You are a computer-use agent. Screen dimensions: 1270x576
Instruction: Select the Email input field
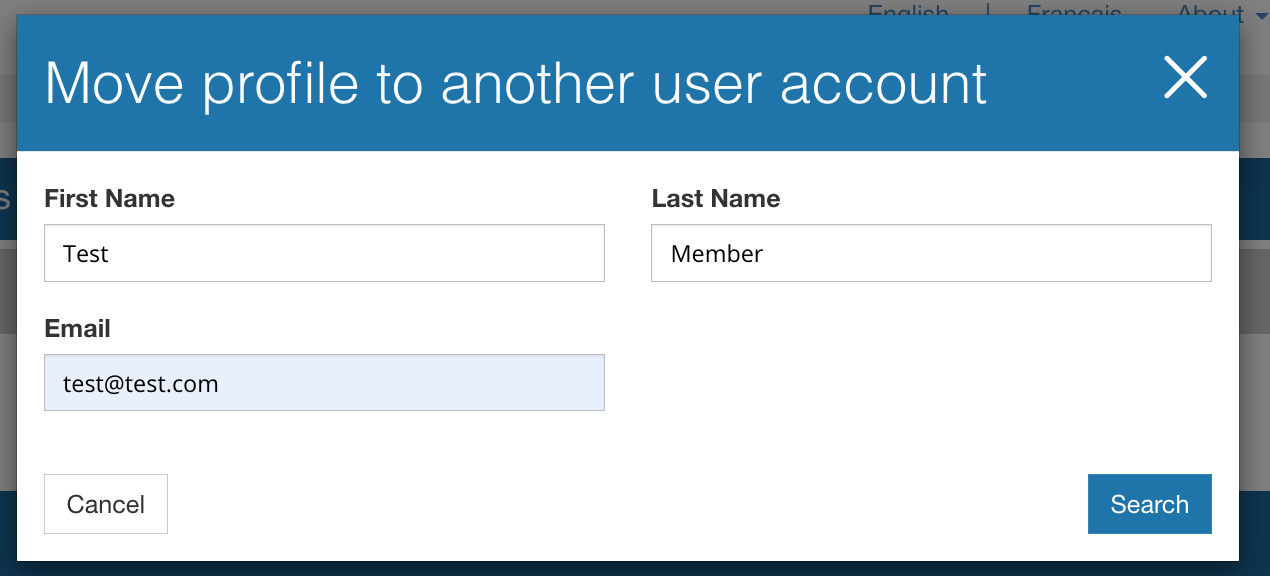(x=324, y=383)
